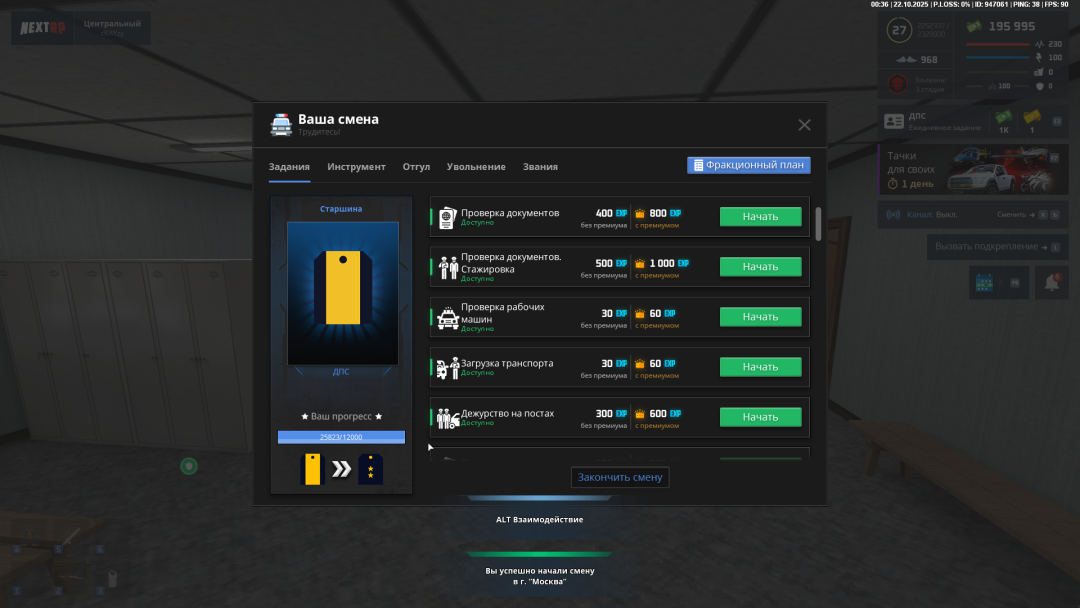The height and width of the screenshot is (608, 1080).
Task: Start the Проверка документов task
Action: (x=760, y=216)
